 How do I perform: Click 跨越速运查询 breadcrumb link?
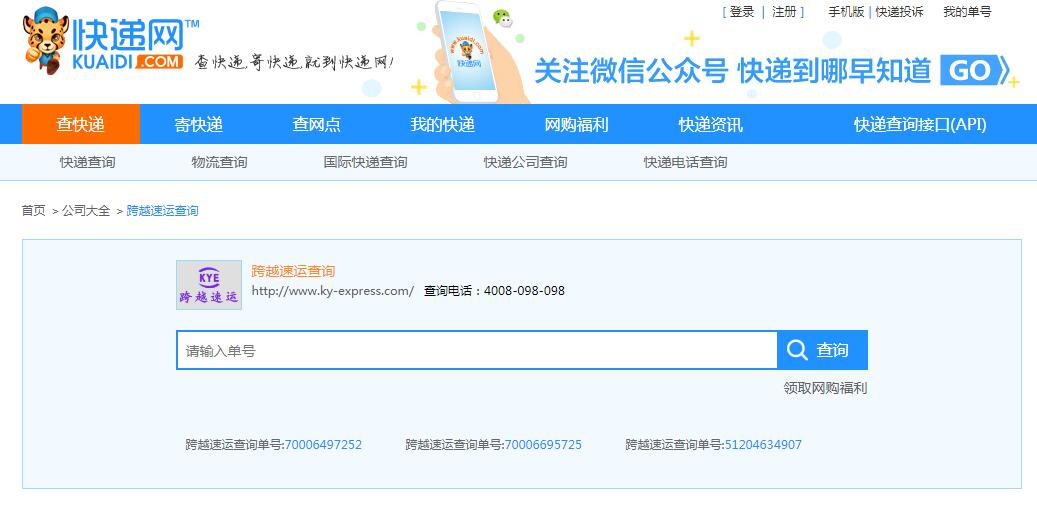click(162, 211)
